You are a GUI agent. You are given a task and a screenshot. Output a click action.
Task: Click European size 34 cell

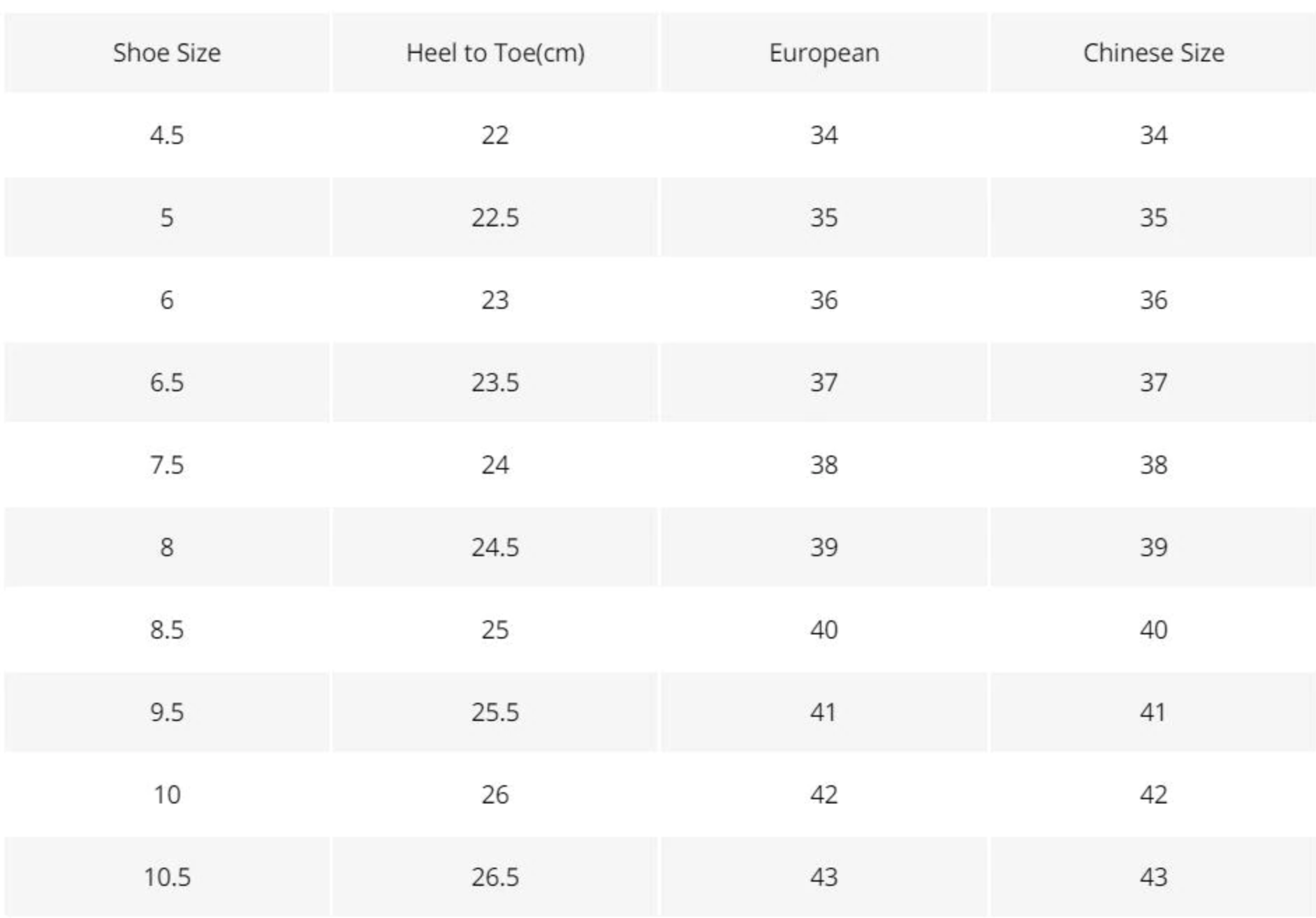824,135
